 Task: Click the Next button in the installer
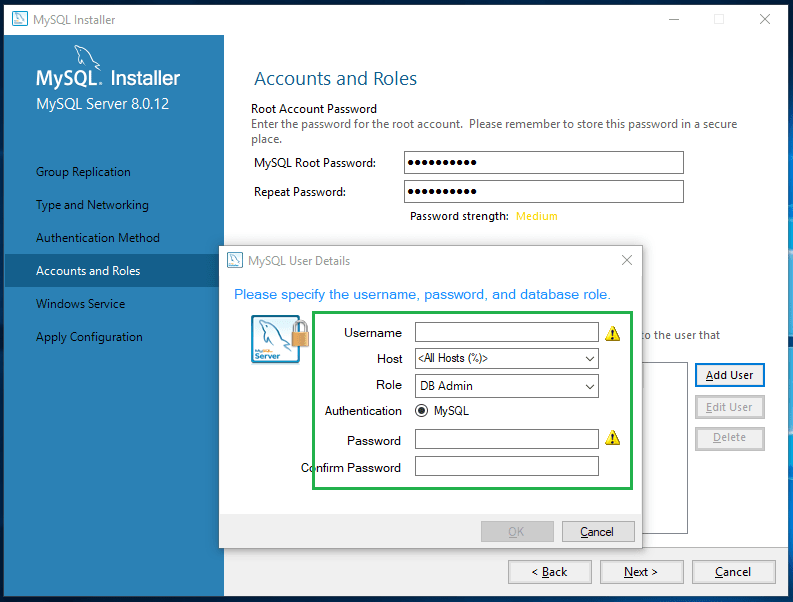pos(641,572)
